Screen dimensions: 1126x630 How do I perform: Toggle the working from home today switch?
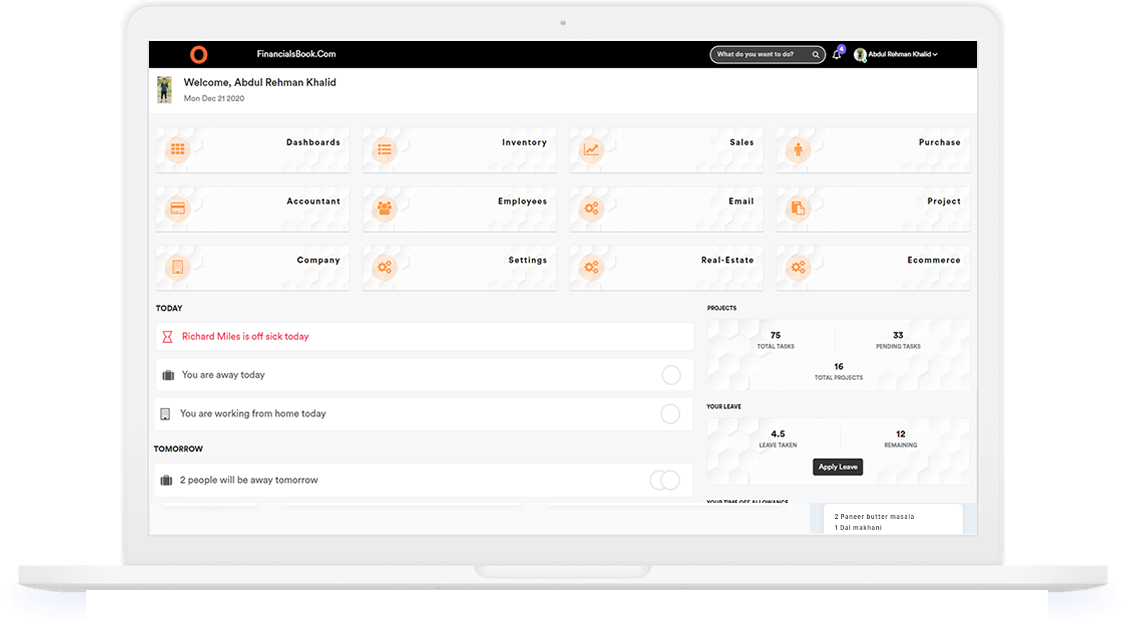pyautogui.click(x=670, y=414)
